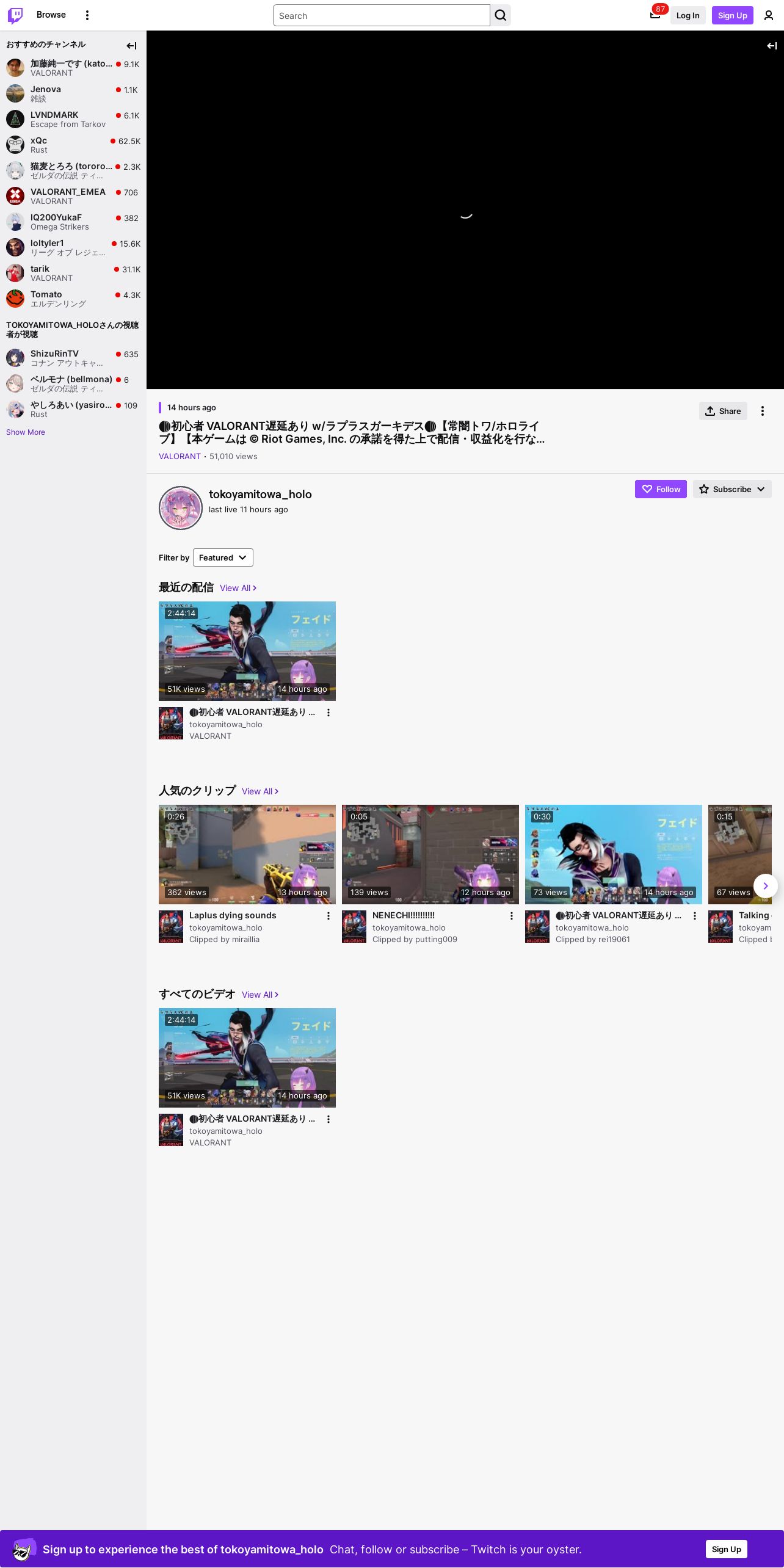Screen dimensions: 784x1568
Task: Collapse the recommended channels sidebar
Action: [131, 46]
